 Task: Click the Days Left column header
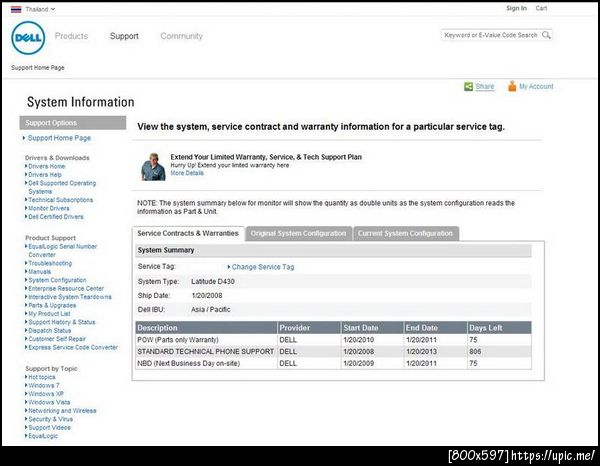(499, 328)
